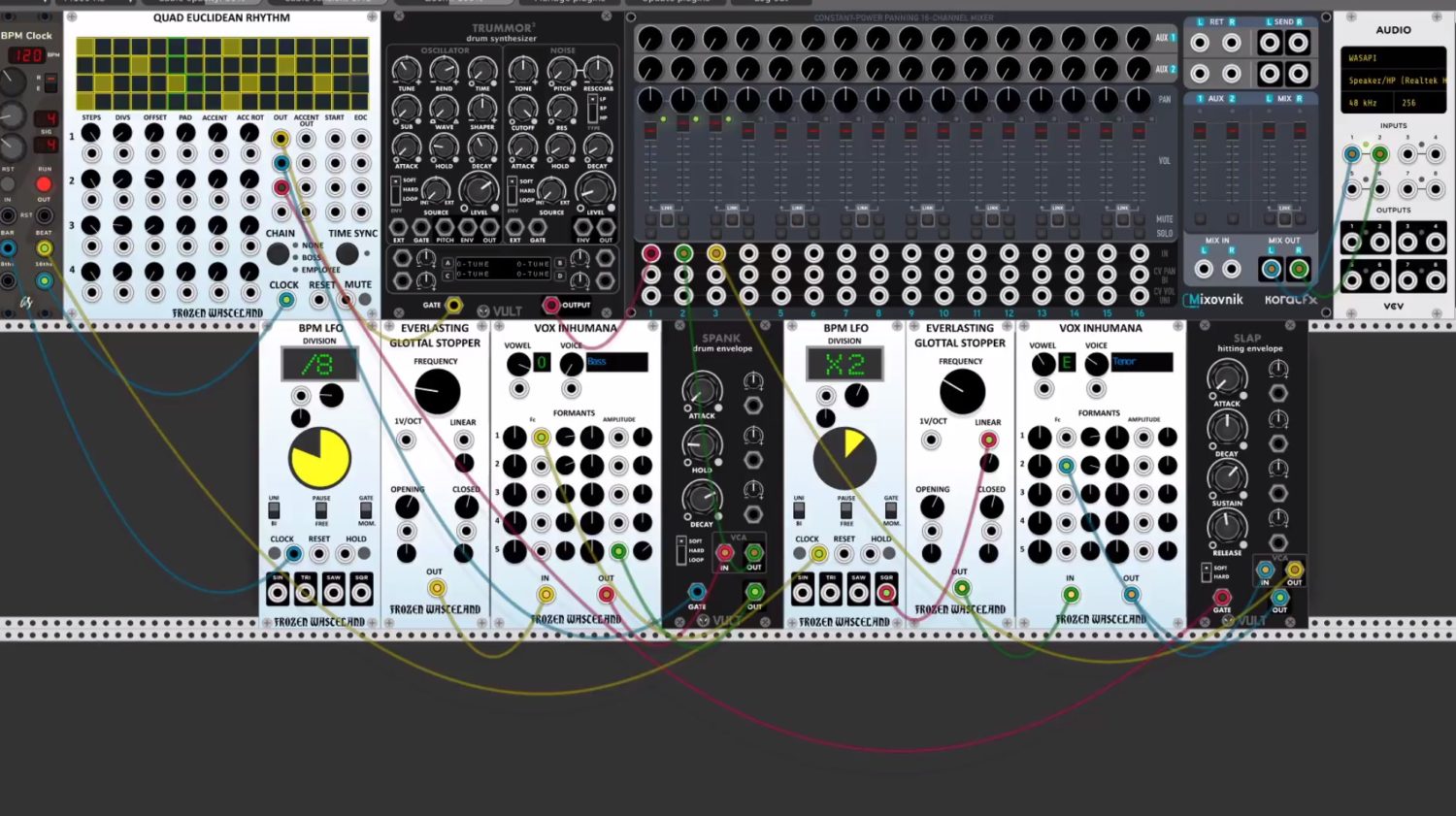This screenshot has height=816, width=1456.
Task: Click HOLD button on /8 BPM LFO
Action: (x=364, y=554)
